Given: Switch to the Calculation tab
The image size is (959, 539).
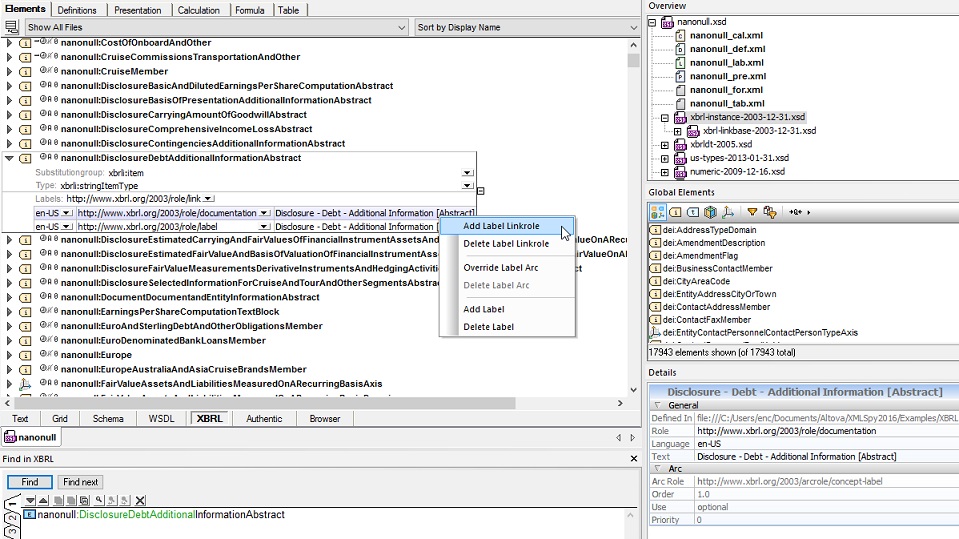Looking at the screenshot, I should (x=199, y=10).
